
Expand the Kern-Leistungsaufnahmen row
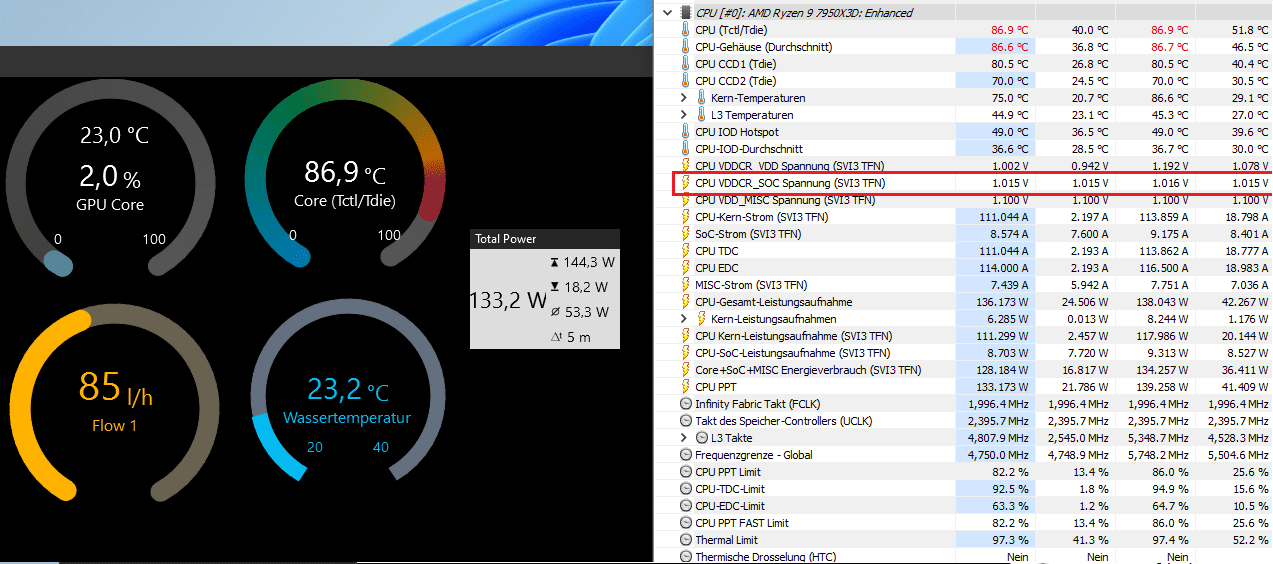tap(684, 319)
